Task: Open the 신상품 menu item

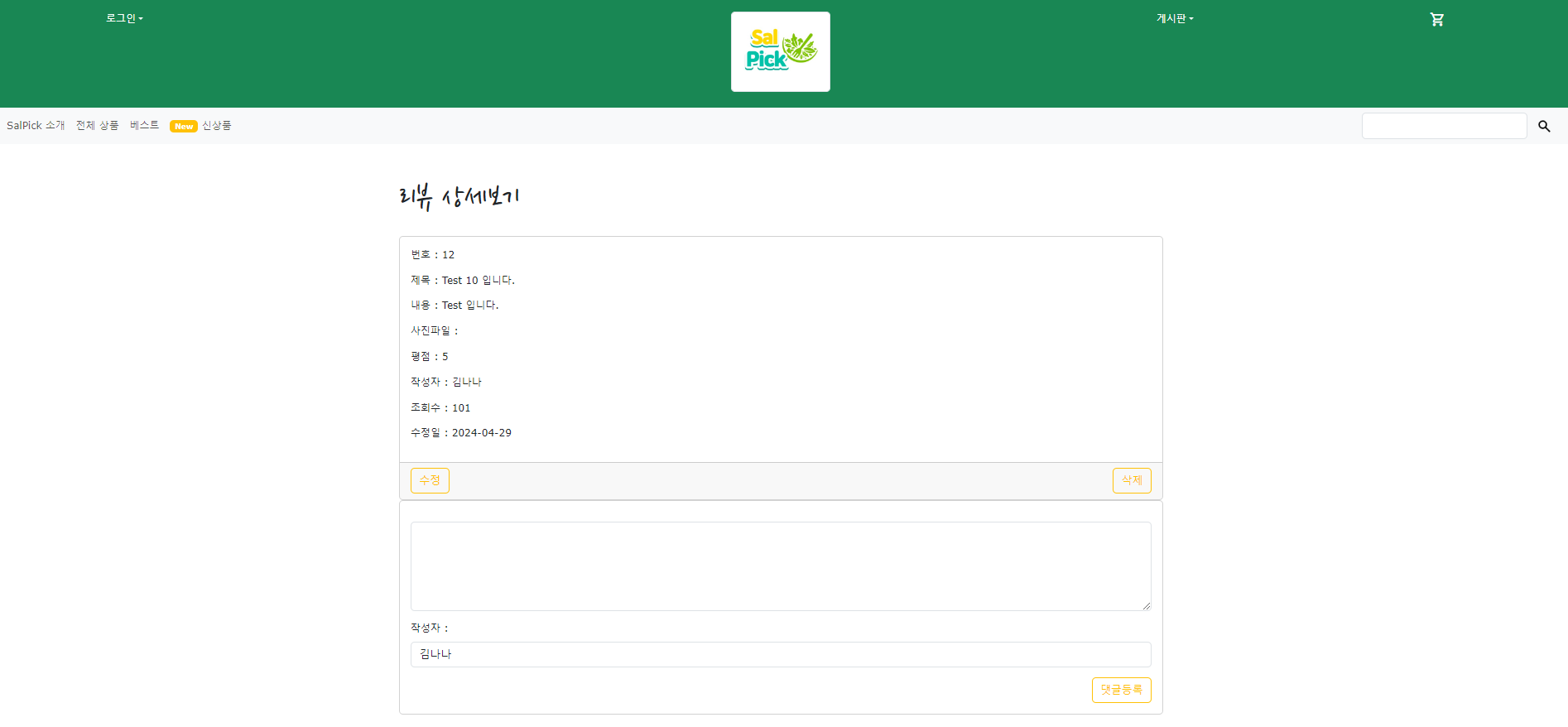Action: [217, 125]
